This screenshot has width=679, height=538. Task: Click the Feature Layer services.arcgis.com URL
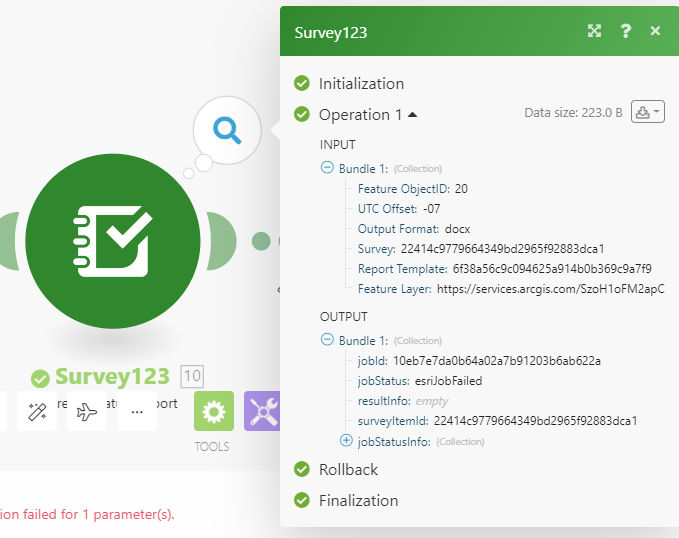click(x=551, y=289)
